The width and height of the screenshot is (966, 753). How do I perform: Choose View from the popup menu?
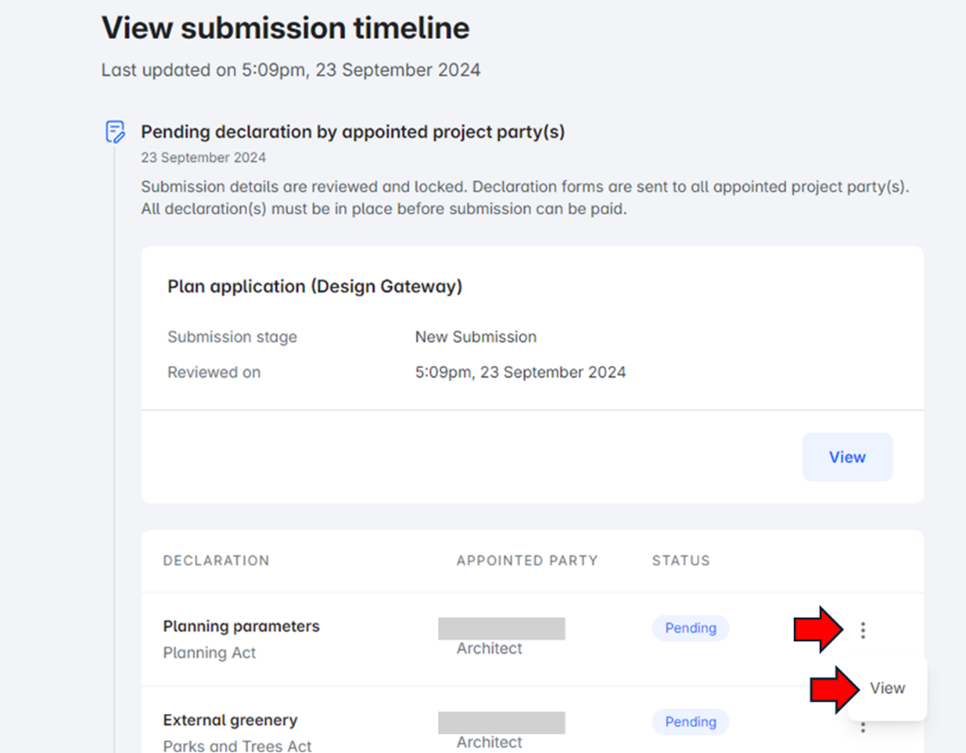coord(887,688)
